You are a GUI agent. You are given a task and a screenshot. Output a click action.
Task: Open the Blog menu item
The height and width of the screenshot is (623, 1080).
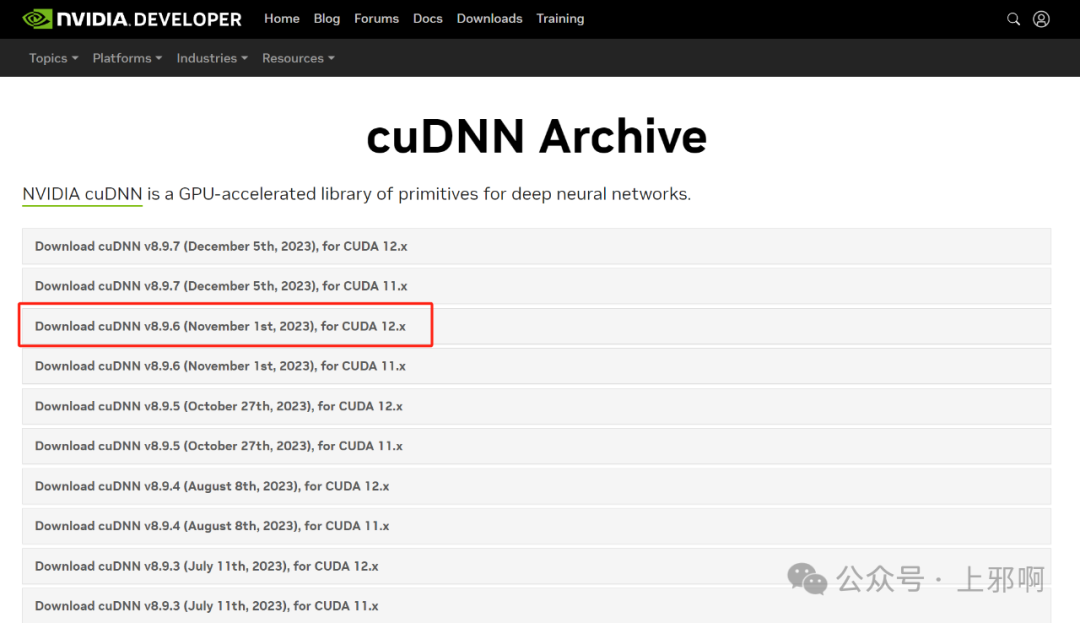tap(326, 19)
